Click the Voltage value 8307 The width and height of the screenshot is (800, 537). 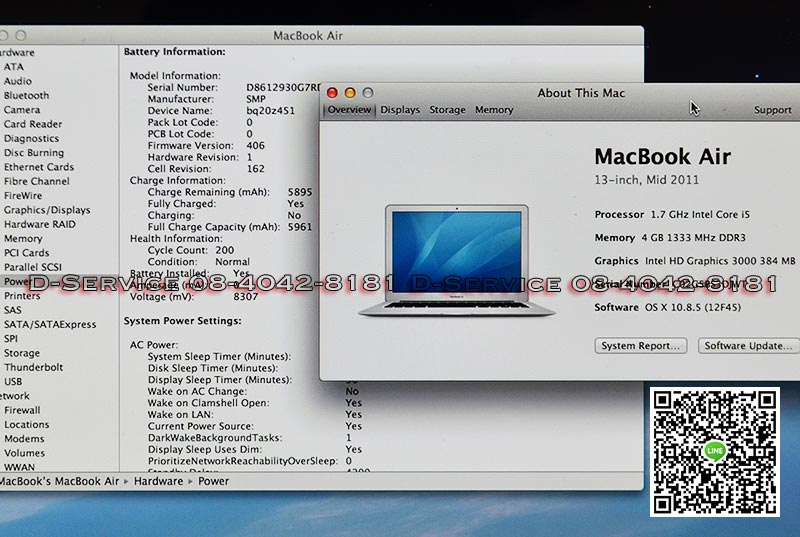tap(245, 296)
